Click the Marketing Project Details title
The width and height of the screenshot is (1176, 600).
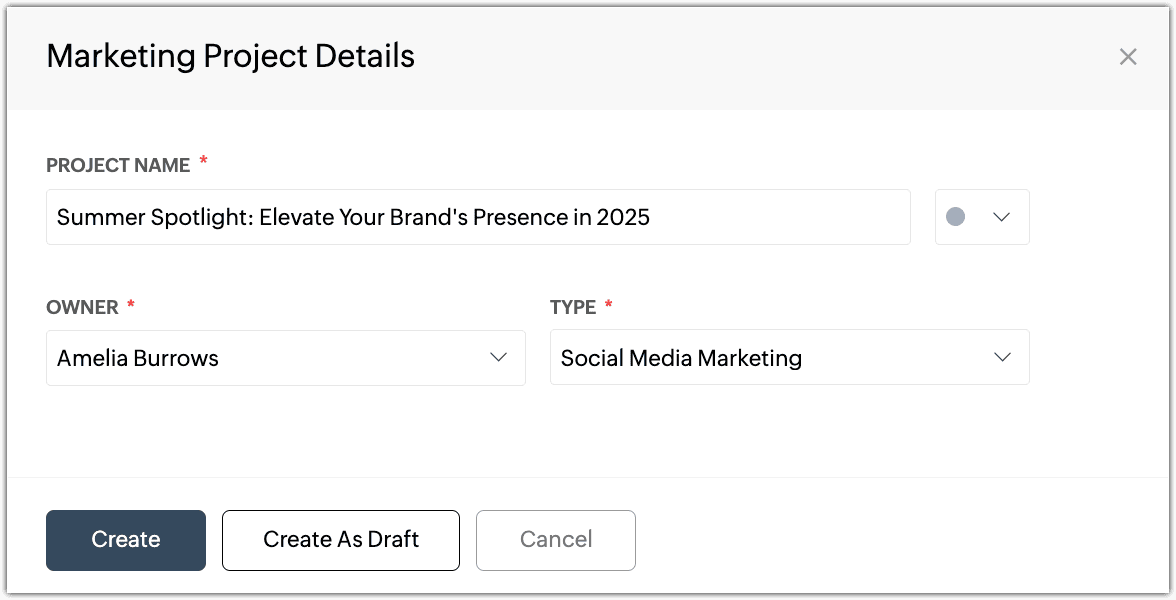point(230,56)
